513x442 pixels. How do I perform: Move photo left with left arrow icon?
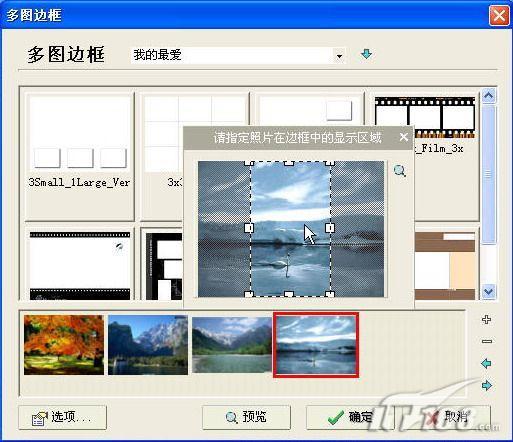tap(487, 363)
